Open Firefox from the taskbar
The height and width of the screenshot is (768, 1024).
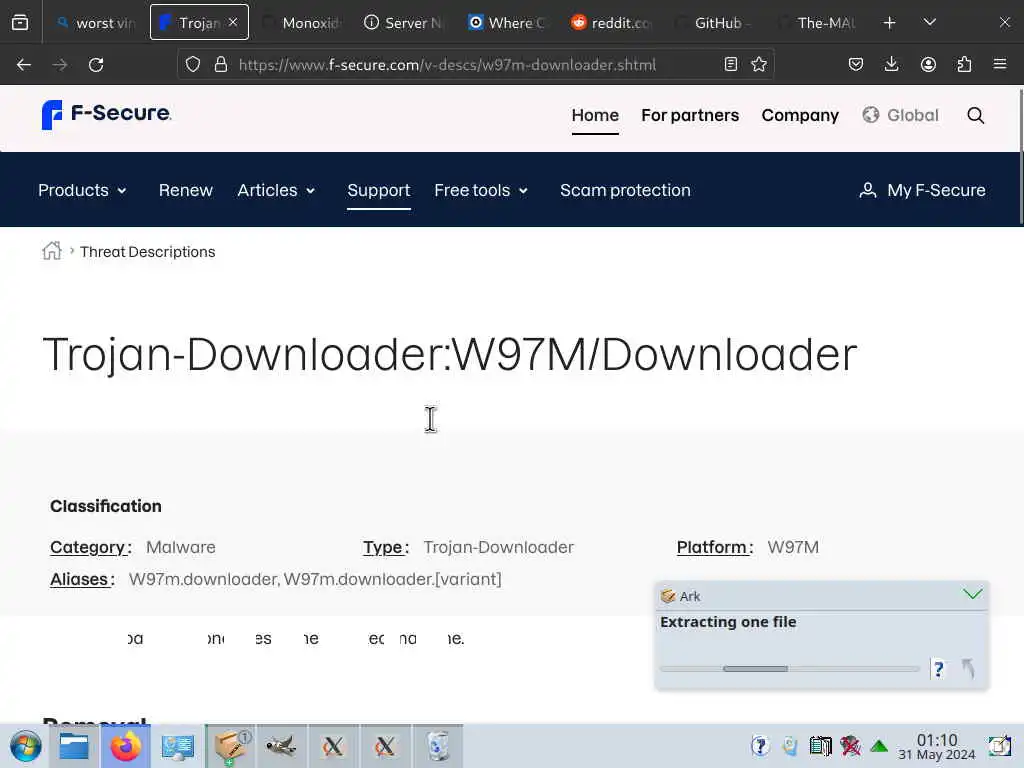[125, 746]
